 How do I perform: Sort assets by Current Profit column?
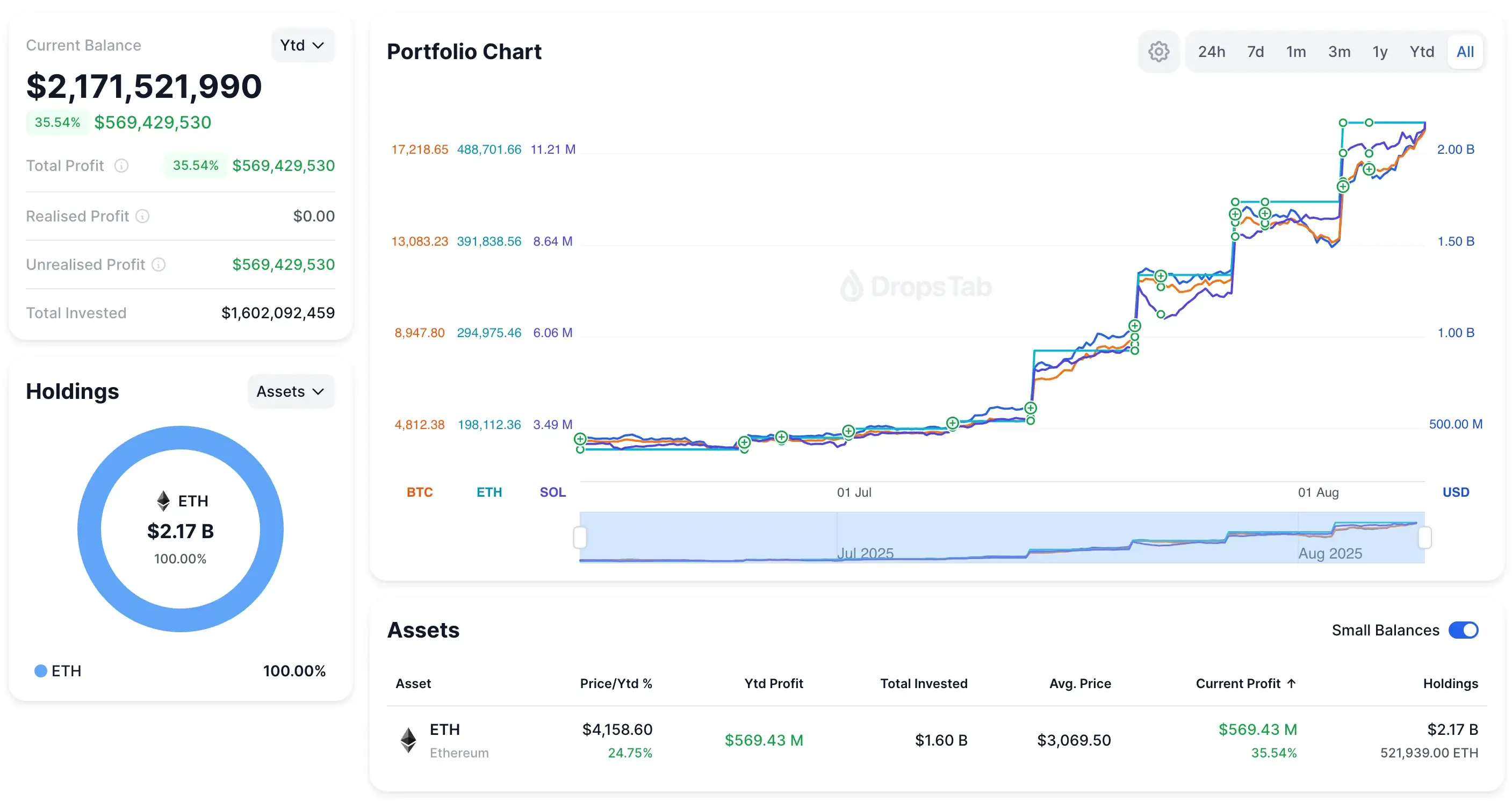point(1245,684)
